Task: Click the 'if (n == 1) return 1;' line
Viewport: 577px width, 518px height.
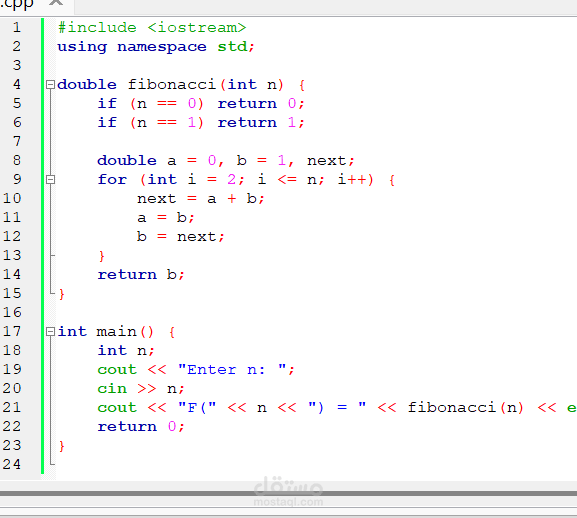Action: [201, 123]
